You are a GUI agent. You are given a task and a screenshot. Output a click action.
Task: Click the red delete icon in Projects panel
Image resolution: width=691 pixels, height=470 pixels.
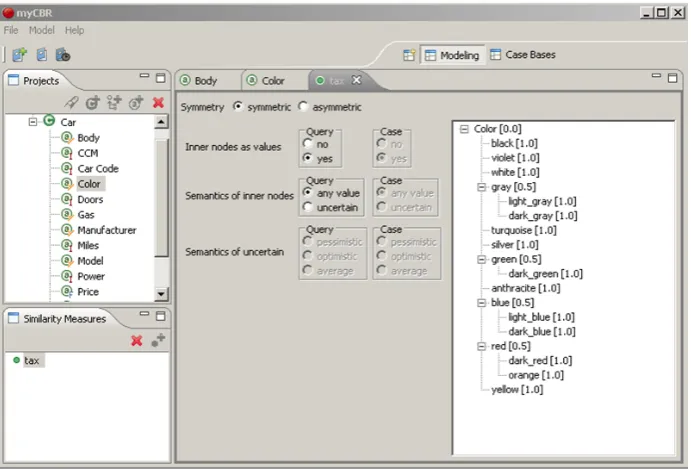tap(158, 103)
